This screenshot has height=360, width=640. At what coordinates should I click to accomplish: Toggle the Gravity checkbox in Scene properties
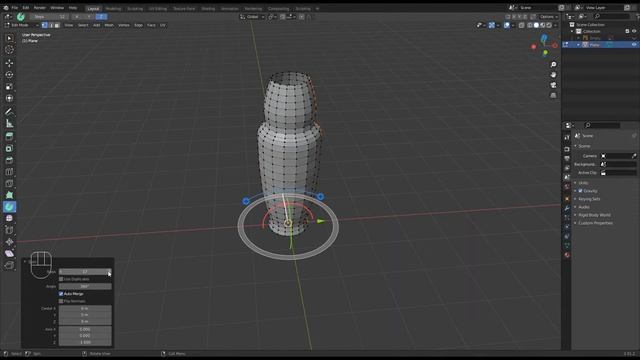pos(580,191)
